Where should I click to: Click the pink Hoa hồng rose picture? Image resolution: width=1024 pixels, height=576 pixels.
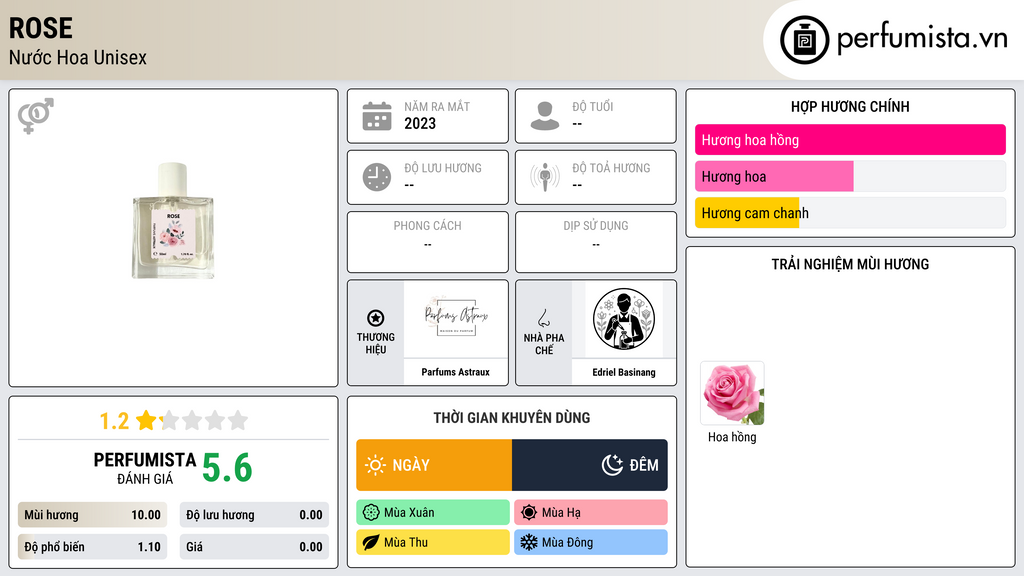[732, 393]
